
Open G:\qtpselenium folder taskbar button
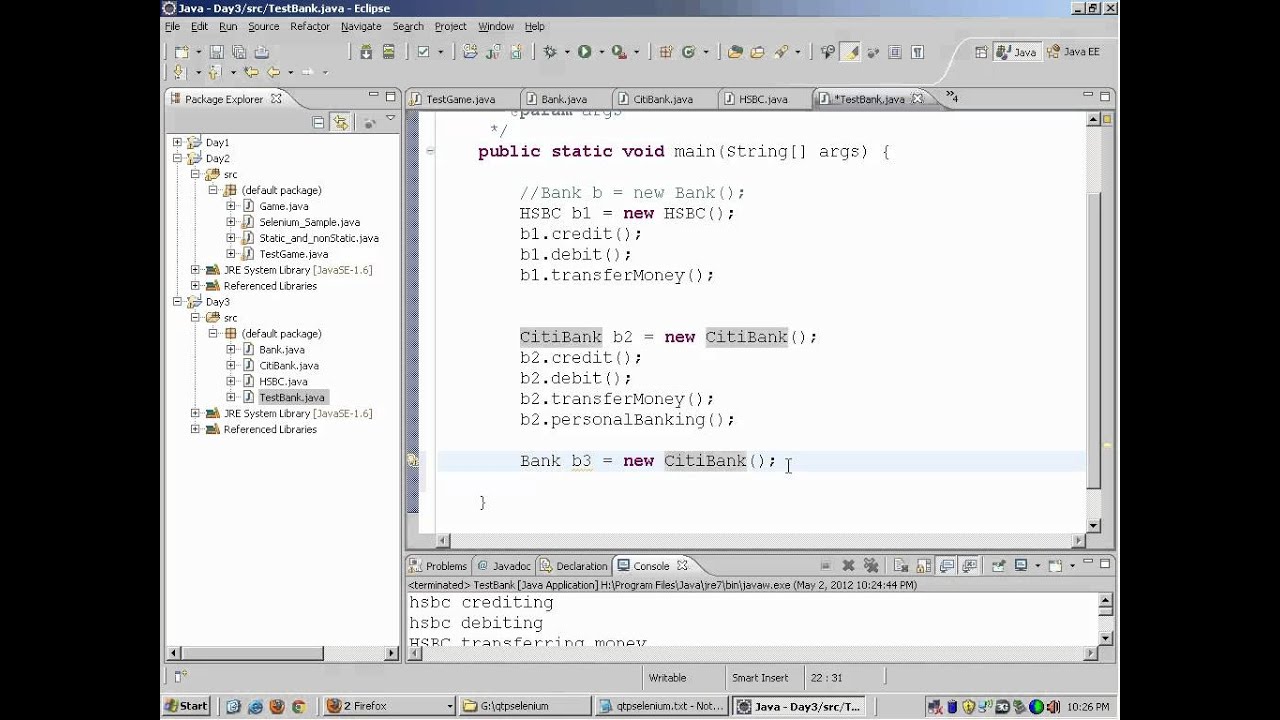point(525,706)
